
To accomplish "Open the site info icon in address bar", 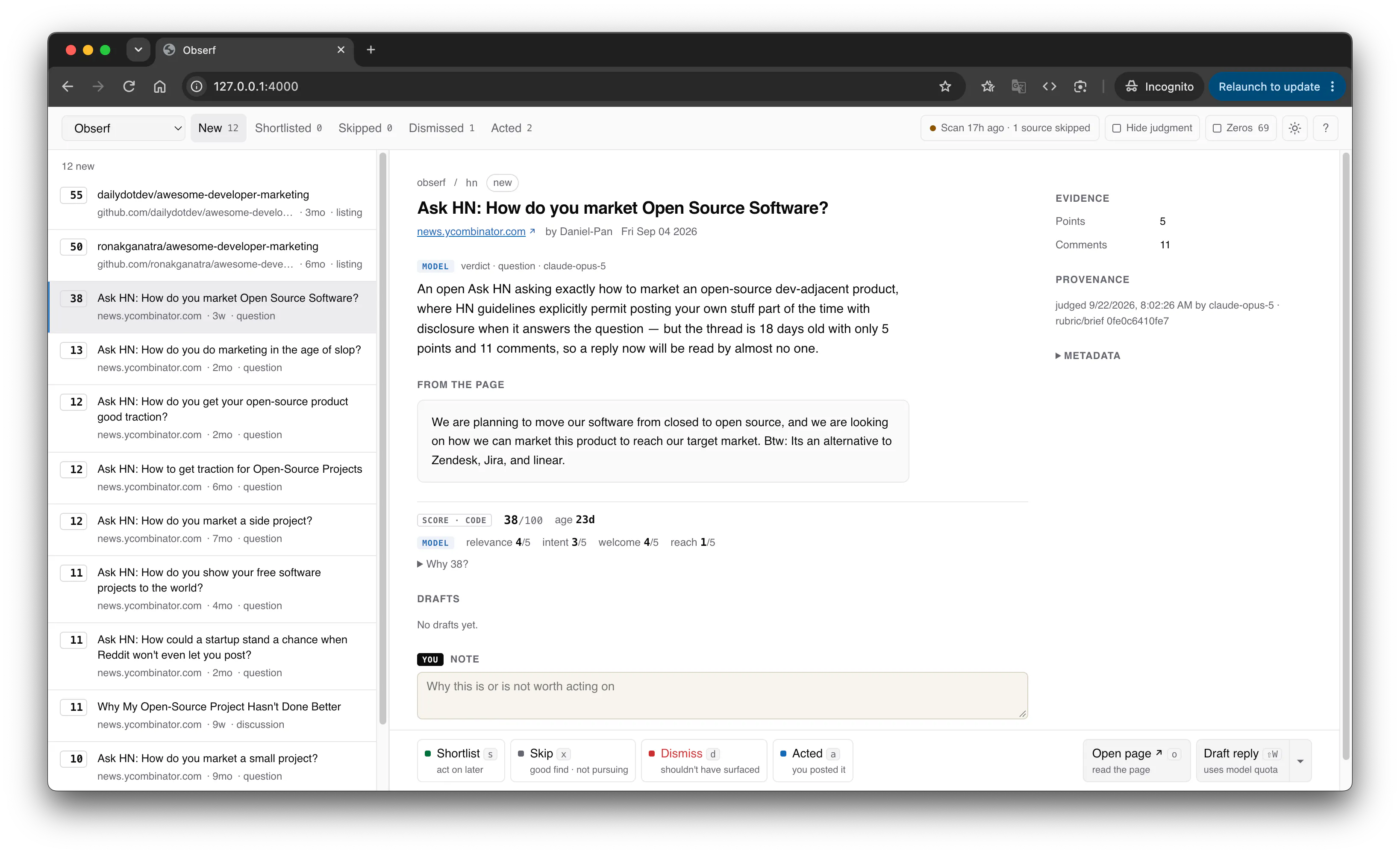I will click(x=197, y=86).
